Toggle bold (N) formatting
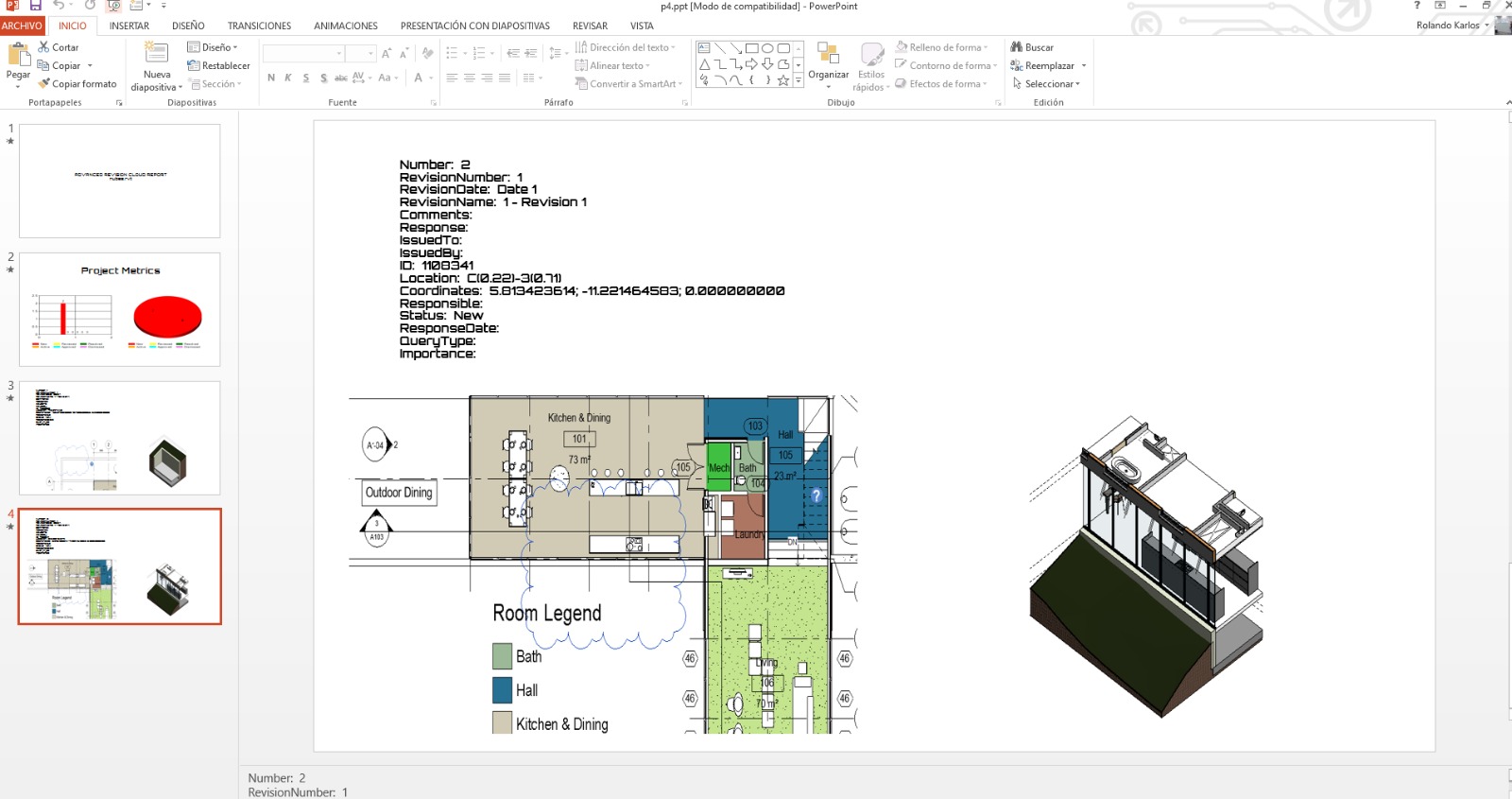 [x=271, y=78]
